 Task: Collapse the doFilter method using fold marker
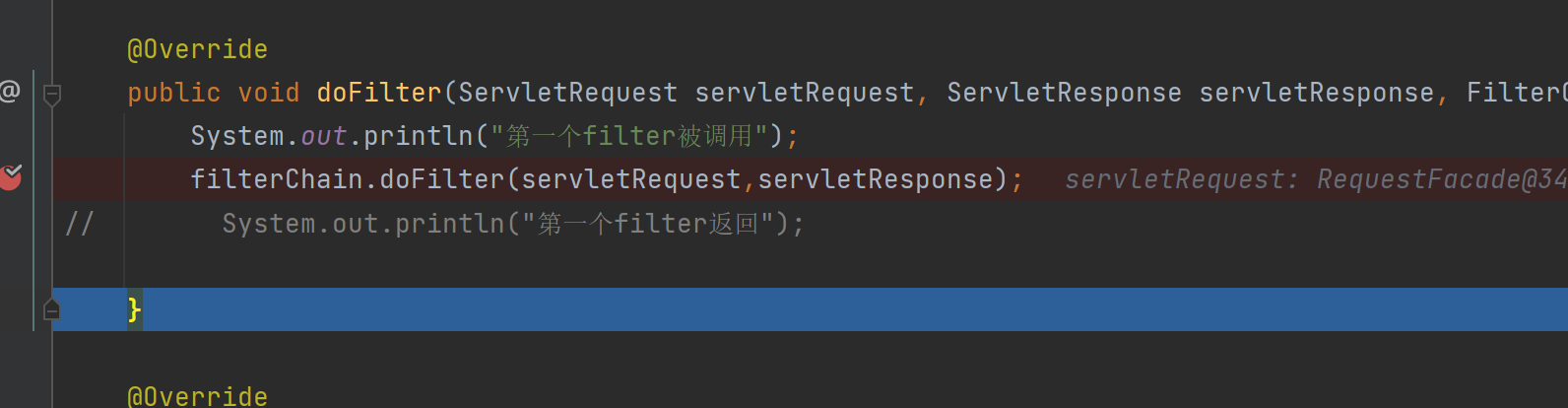[52, 95]
